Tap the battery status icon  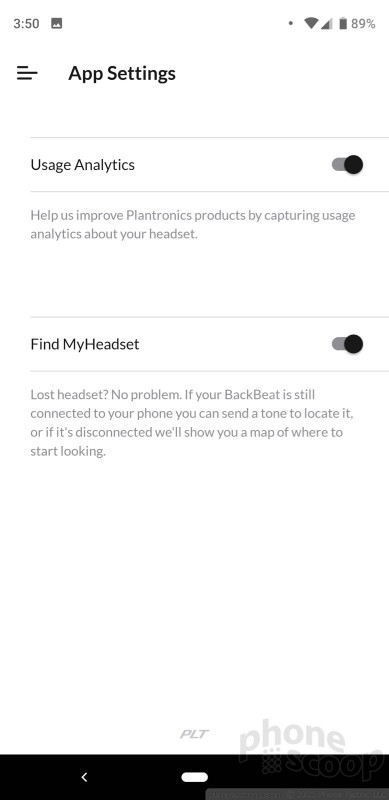(x=343, y=23)
